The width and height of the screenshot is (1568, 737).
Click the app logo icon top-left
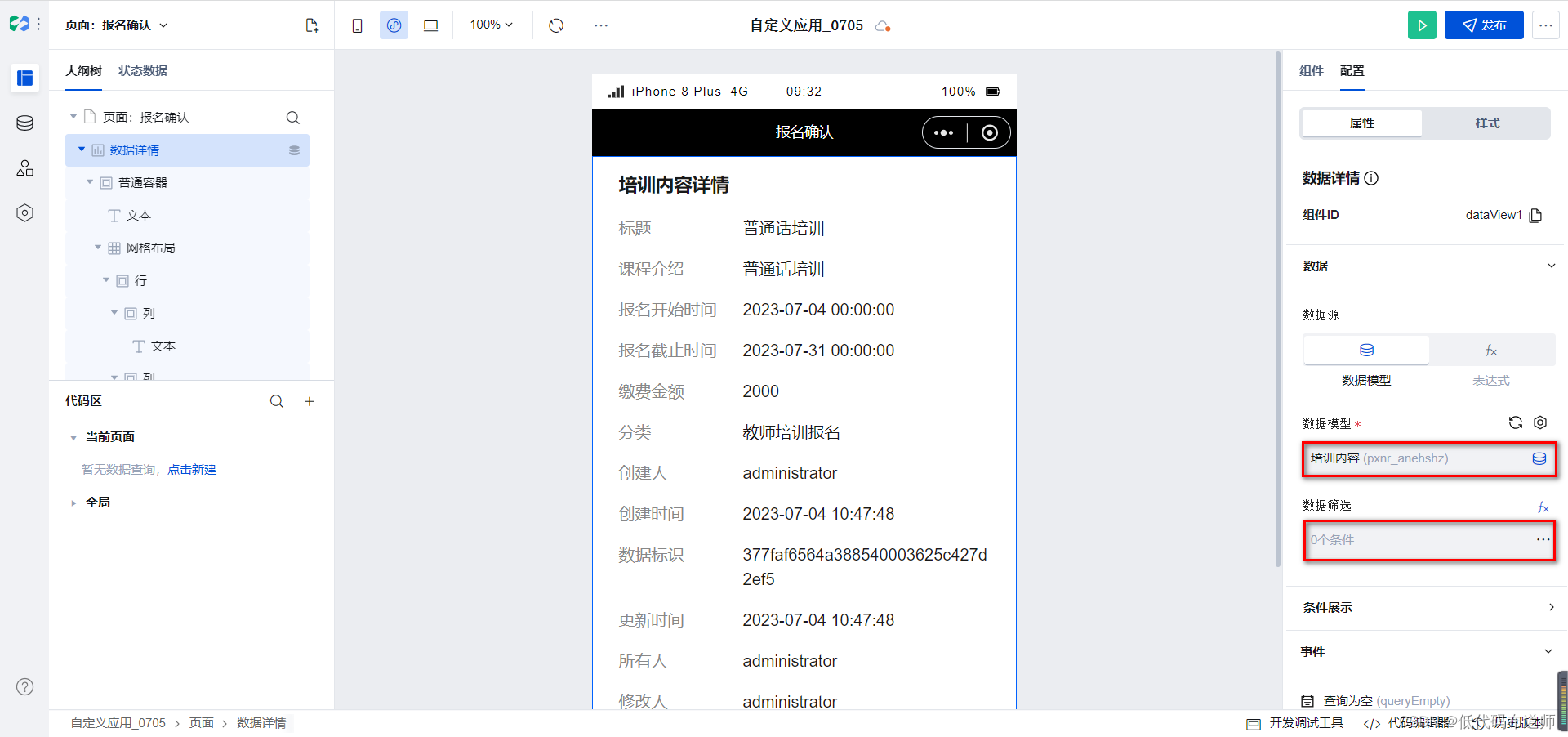point(19,25)
